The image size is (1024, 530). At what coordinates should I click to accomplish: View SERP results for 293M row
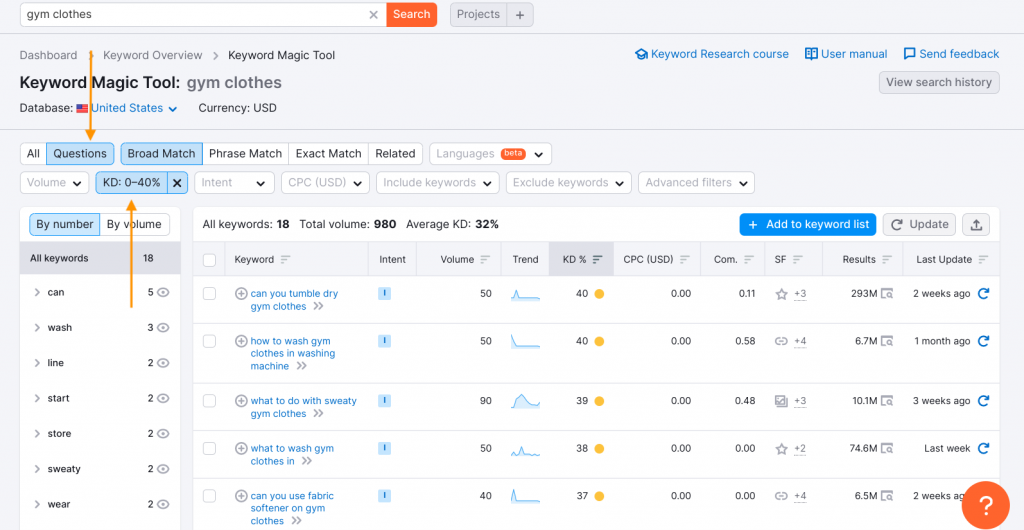(887, 294)
